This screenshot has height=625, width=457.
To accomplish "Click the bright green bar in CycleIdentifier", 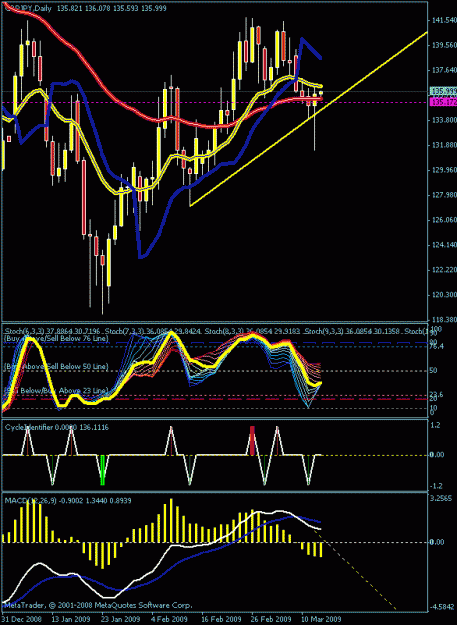I will coord(102,470).
